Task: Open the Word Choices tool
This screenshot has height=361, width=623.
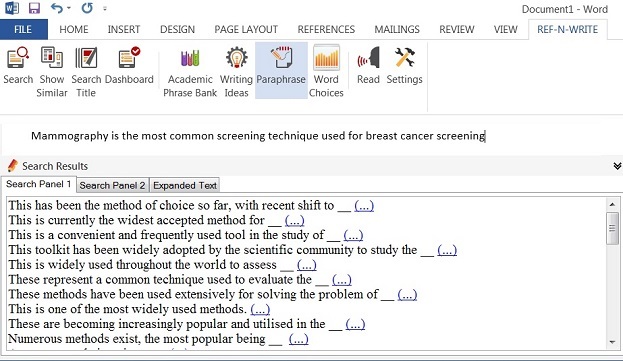Action: (x=326, y=71)
